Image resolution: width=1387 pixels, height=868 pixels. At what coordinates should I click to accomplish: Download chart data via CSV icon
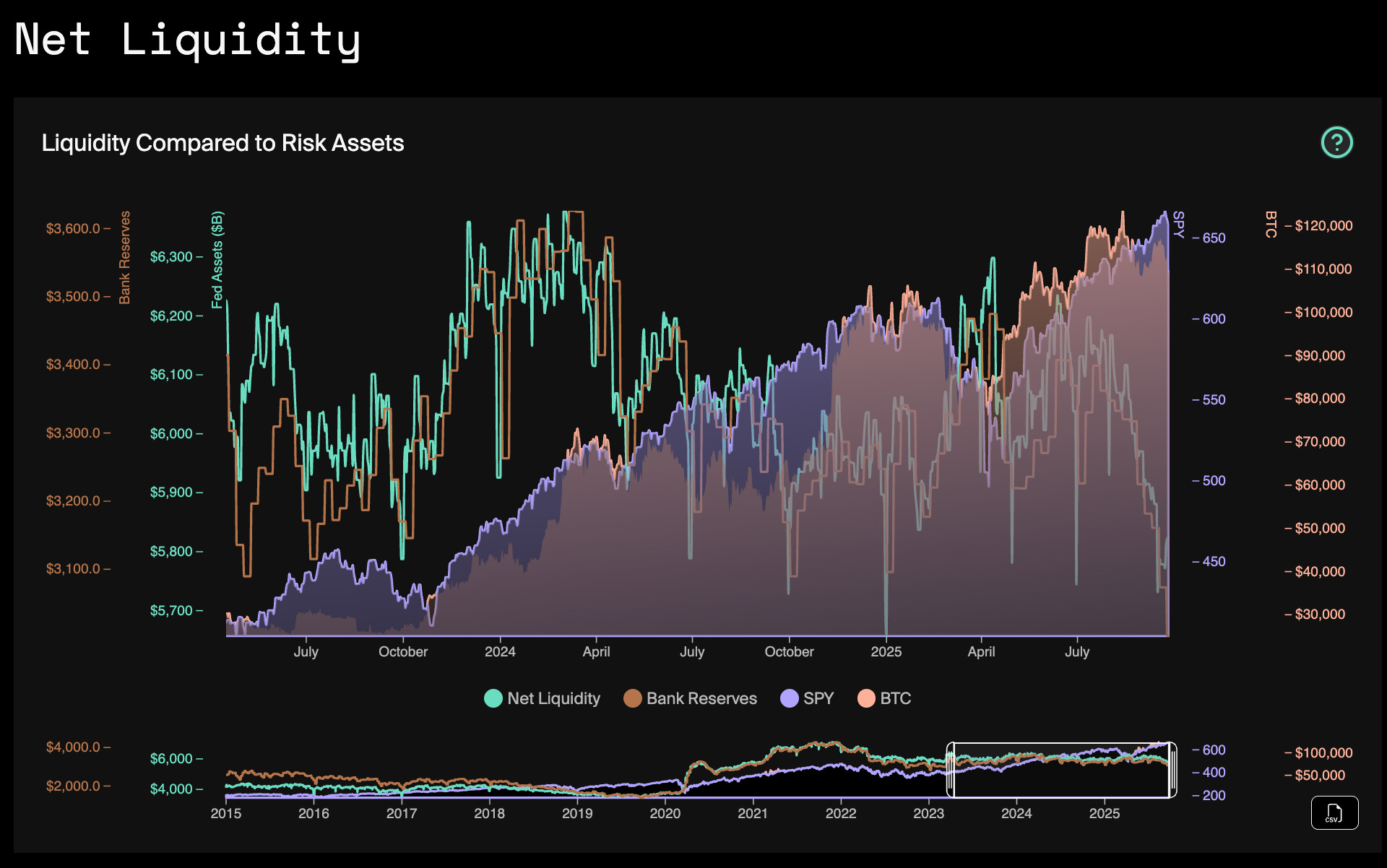click(x=1334, y=812)
